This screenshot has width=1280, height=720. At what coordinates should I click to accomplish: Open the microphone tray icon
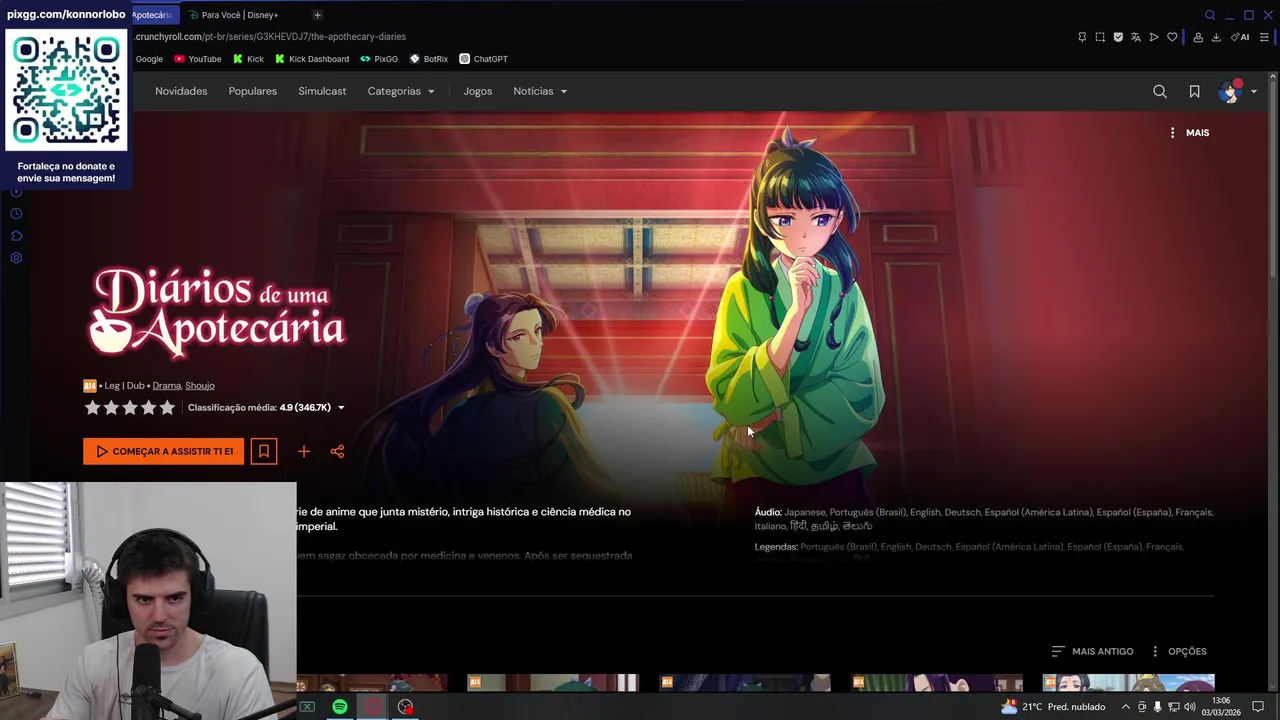pos(1158,707)
